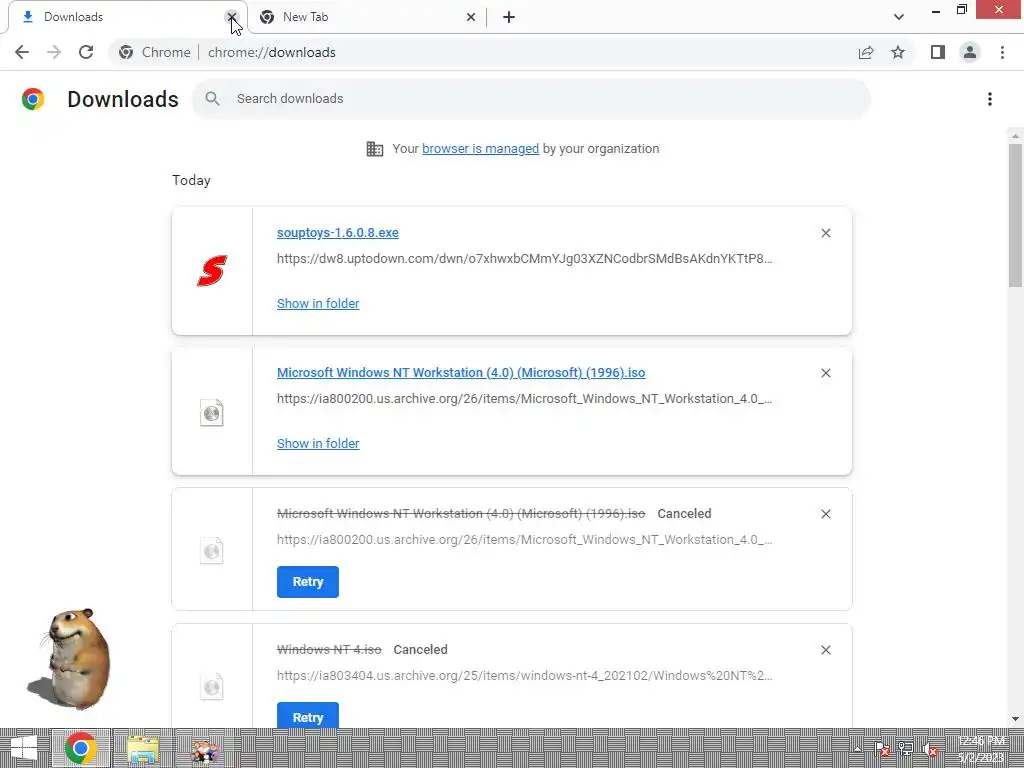Open the profile avatar menu
Screen dimensions: 1024x768
(970, 52)
